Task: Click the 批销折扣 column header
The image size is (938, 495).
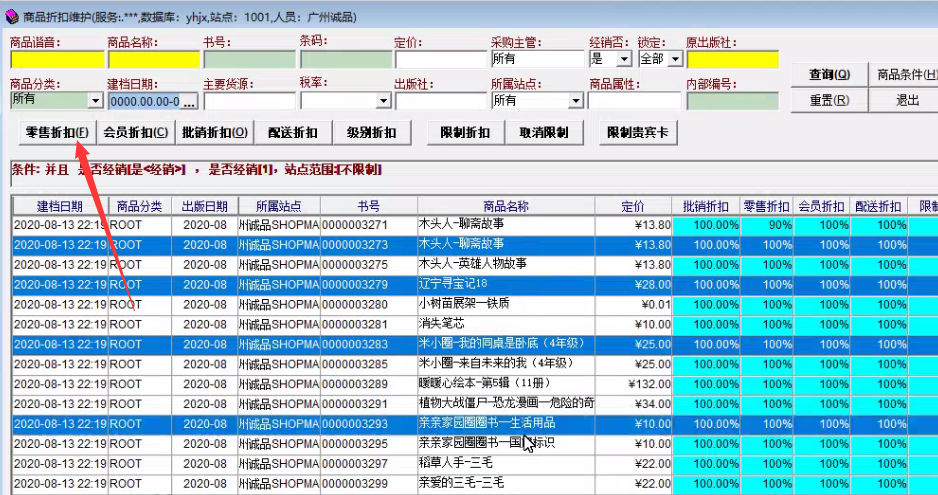Action: [706, 206]
